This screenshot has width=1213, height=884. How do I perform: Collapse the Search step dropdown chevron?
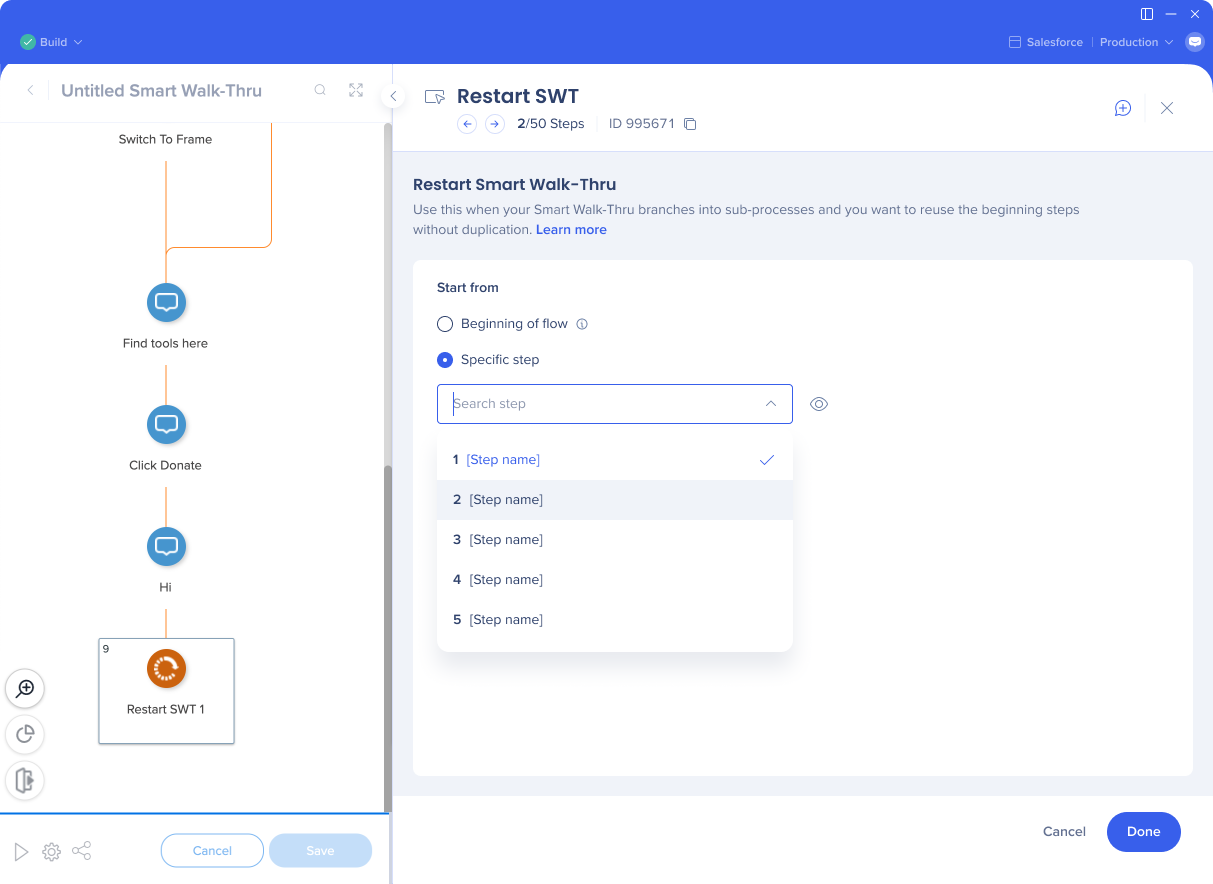point(770,404)
